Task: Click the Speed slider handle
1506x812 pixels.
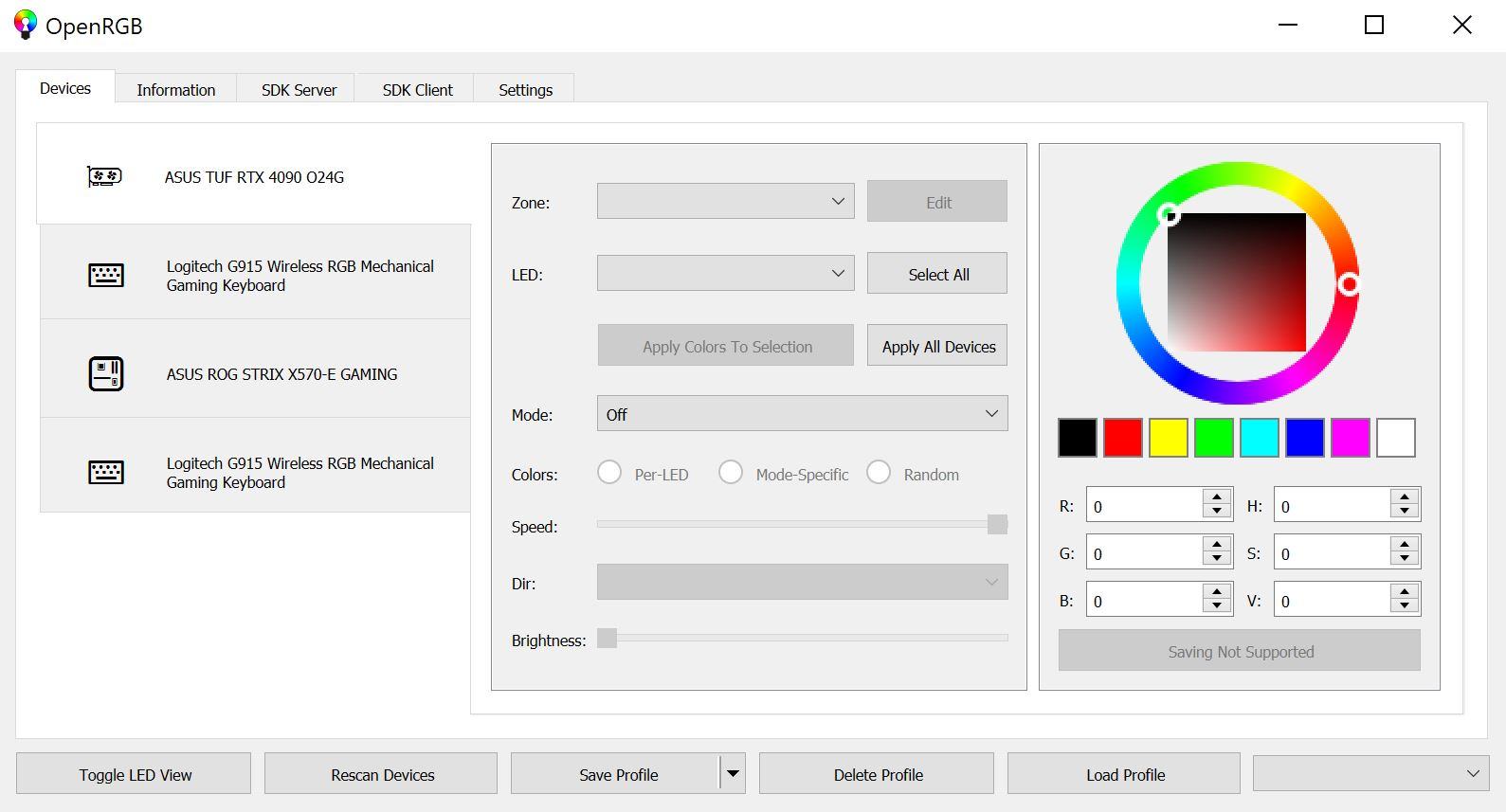Action: click(x=997, y=524)
